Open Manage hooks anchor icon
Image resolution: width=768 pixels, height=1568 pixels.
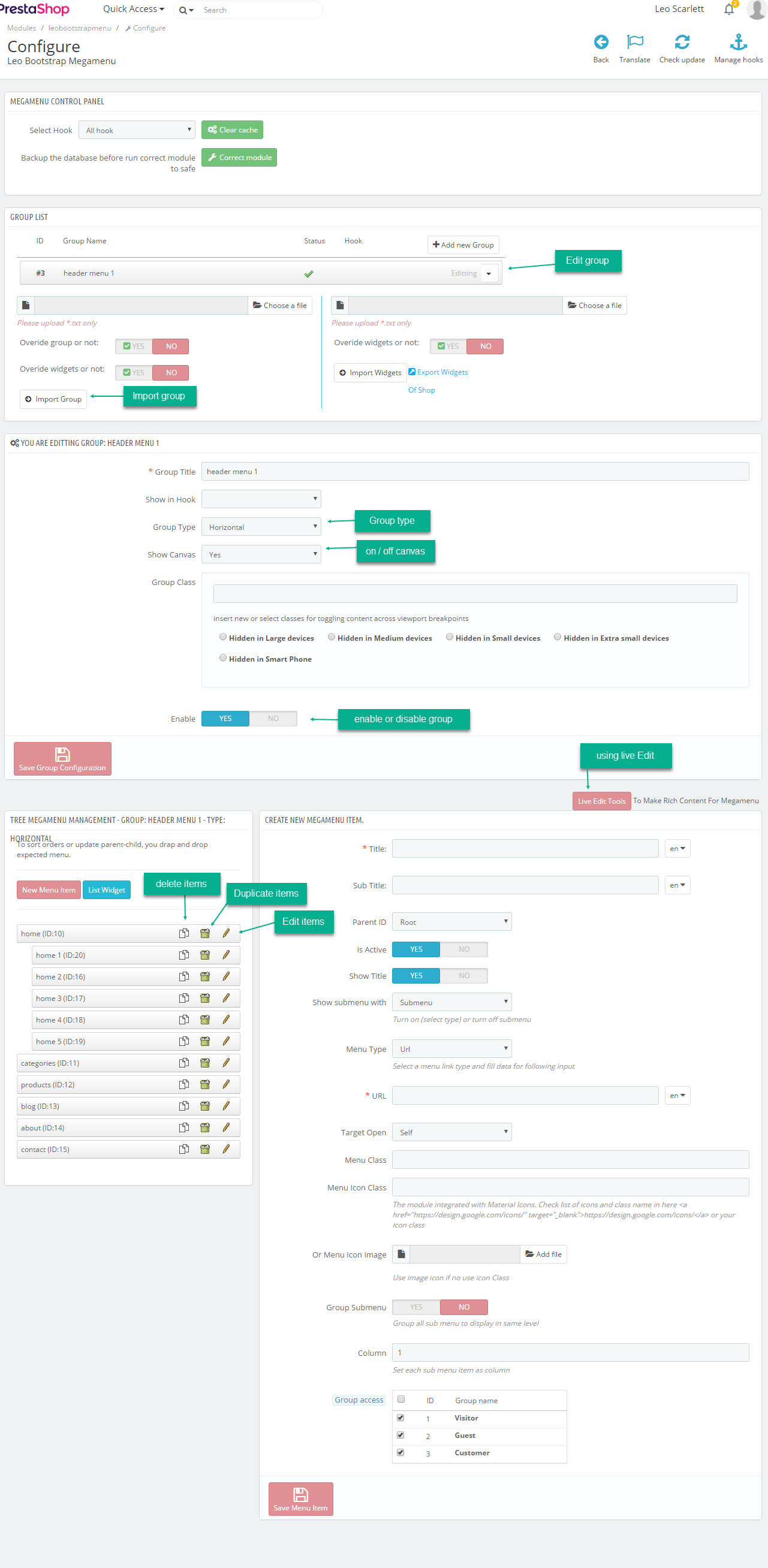pos(737,42)
